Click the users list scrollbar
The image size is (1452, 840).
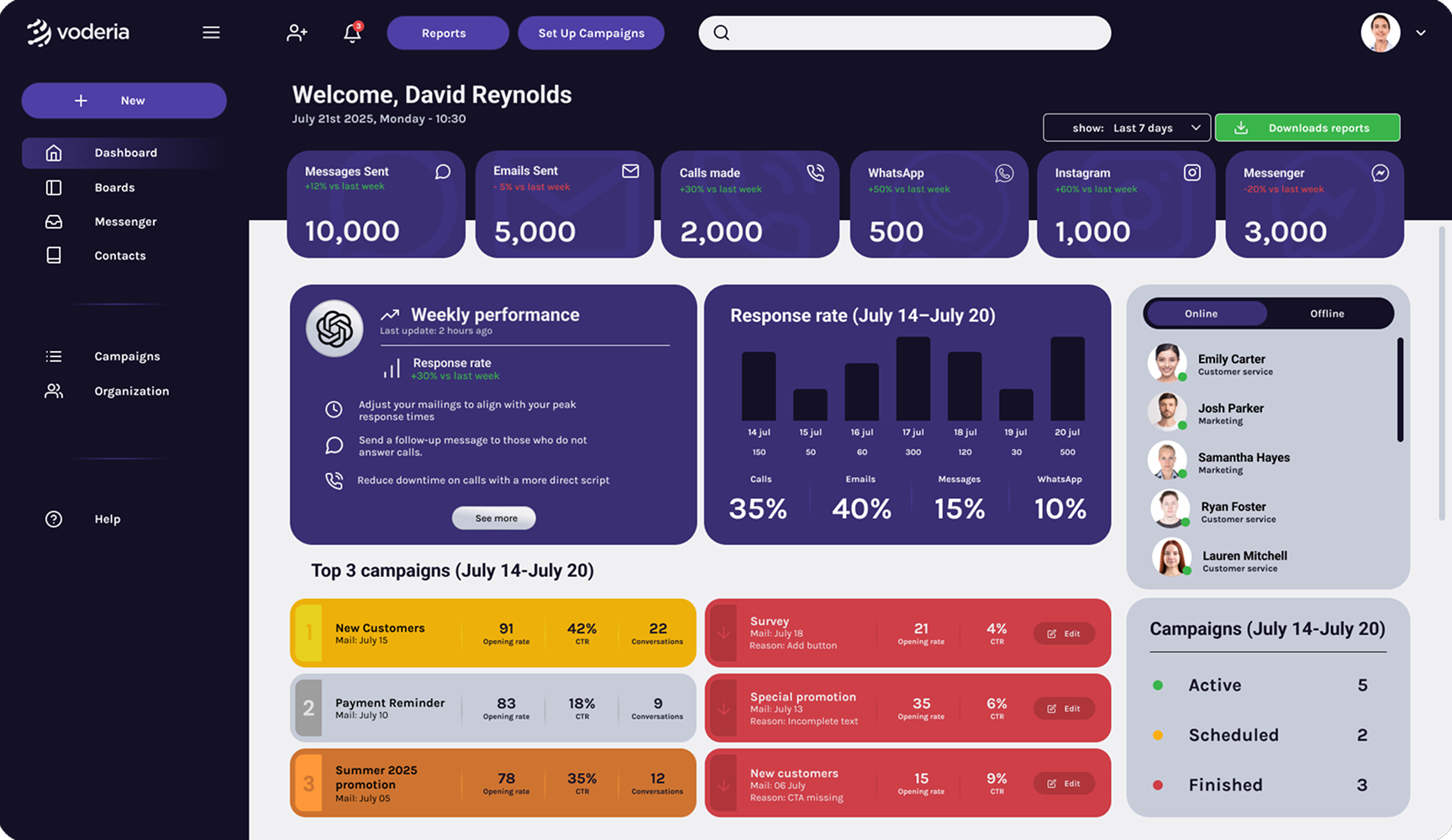point(1400,389)
